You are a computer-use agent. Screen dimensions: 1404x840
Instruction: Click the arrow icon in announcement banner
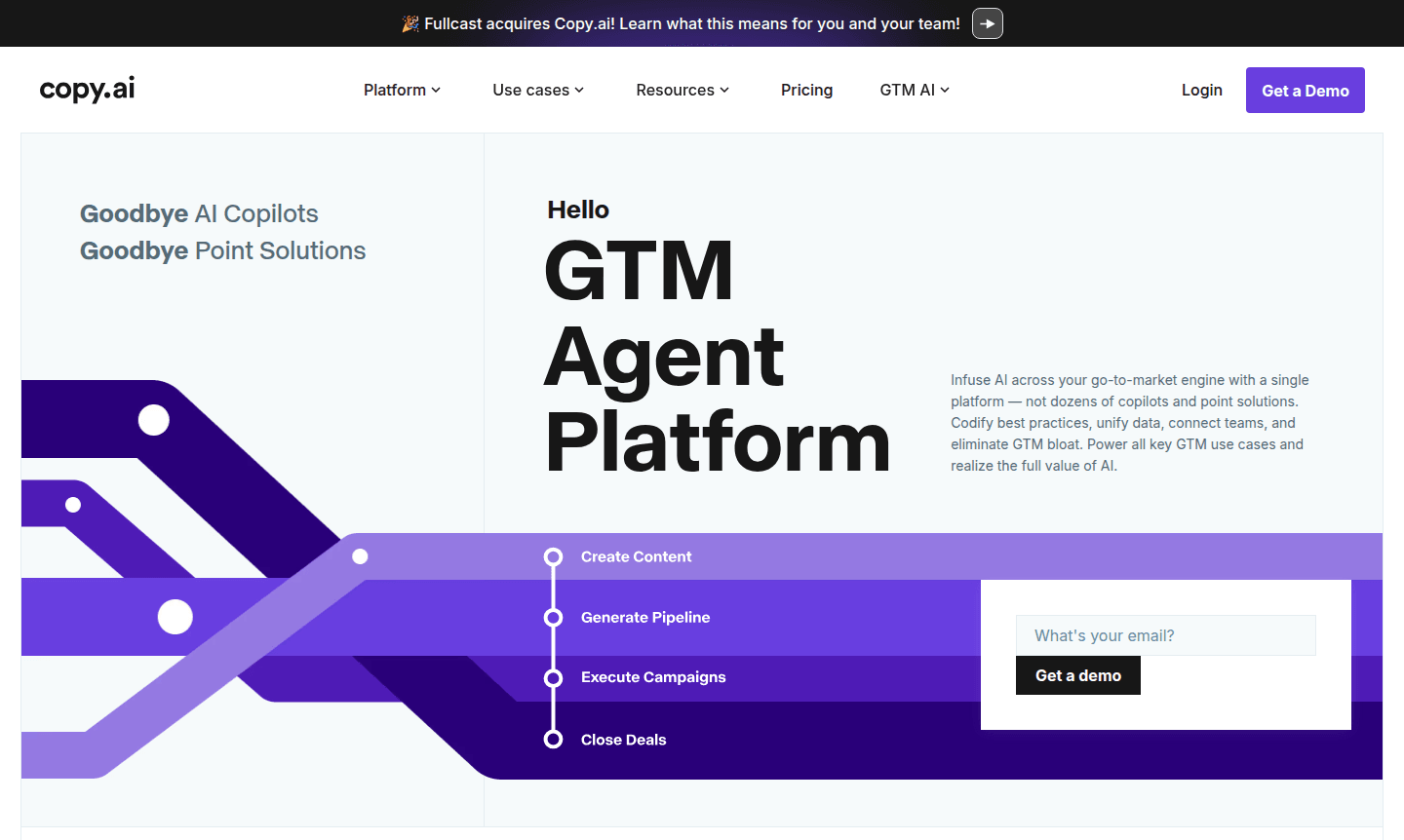coord(987,23)
